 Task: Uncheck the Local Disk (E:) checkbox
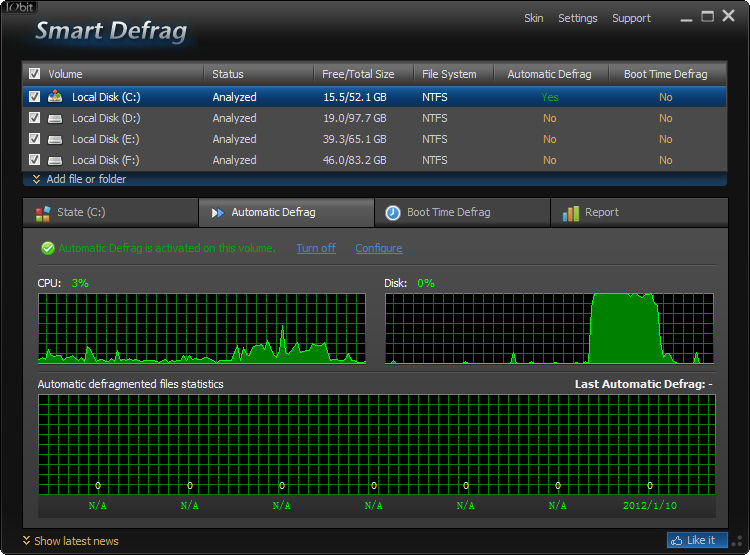[x=34, y=139]
